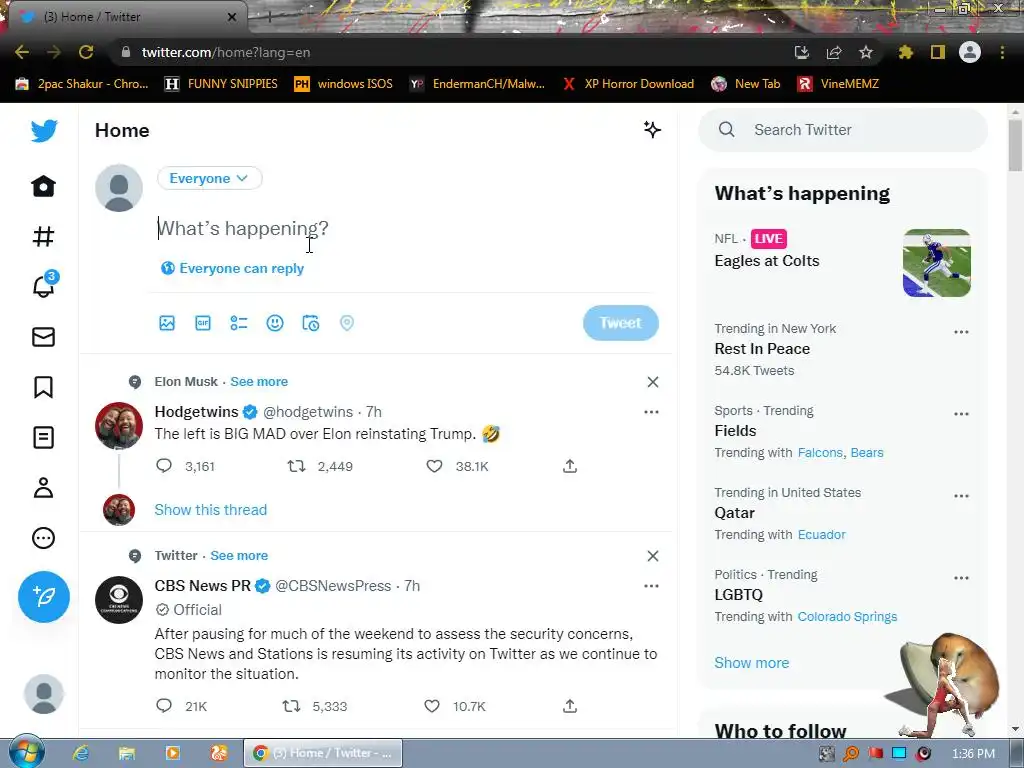
Task: Dismiss the Twitter topic suggestion
Action: 652,556
